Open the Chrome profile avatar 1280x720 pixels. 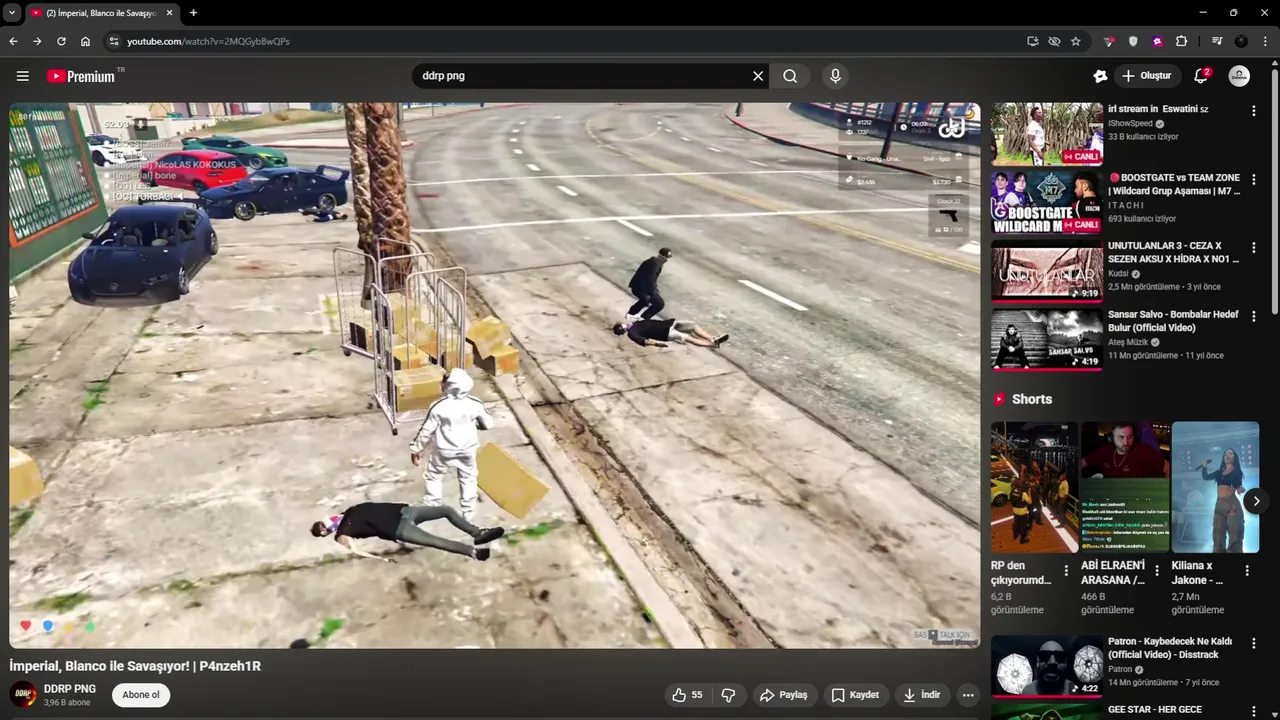click(1241, 41)
